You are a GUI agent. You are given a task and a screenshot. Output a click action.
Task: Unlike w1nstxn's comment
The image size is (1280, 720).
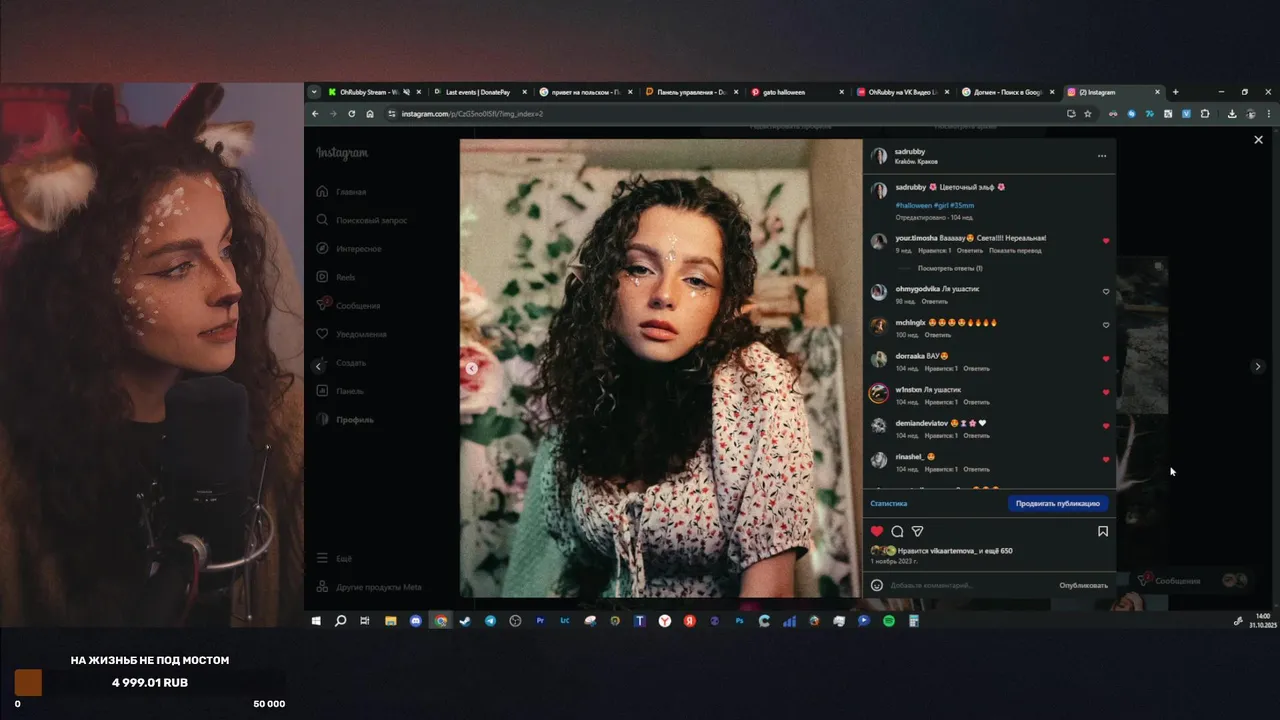[1106, 392]
